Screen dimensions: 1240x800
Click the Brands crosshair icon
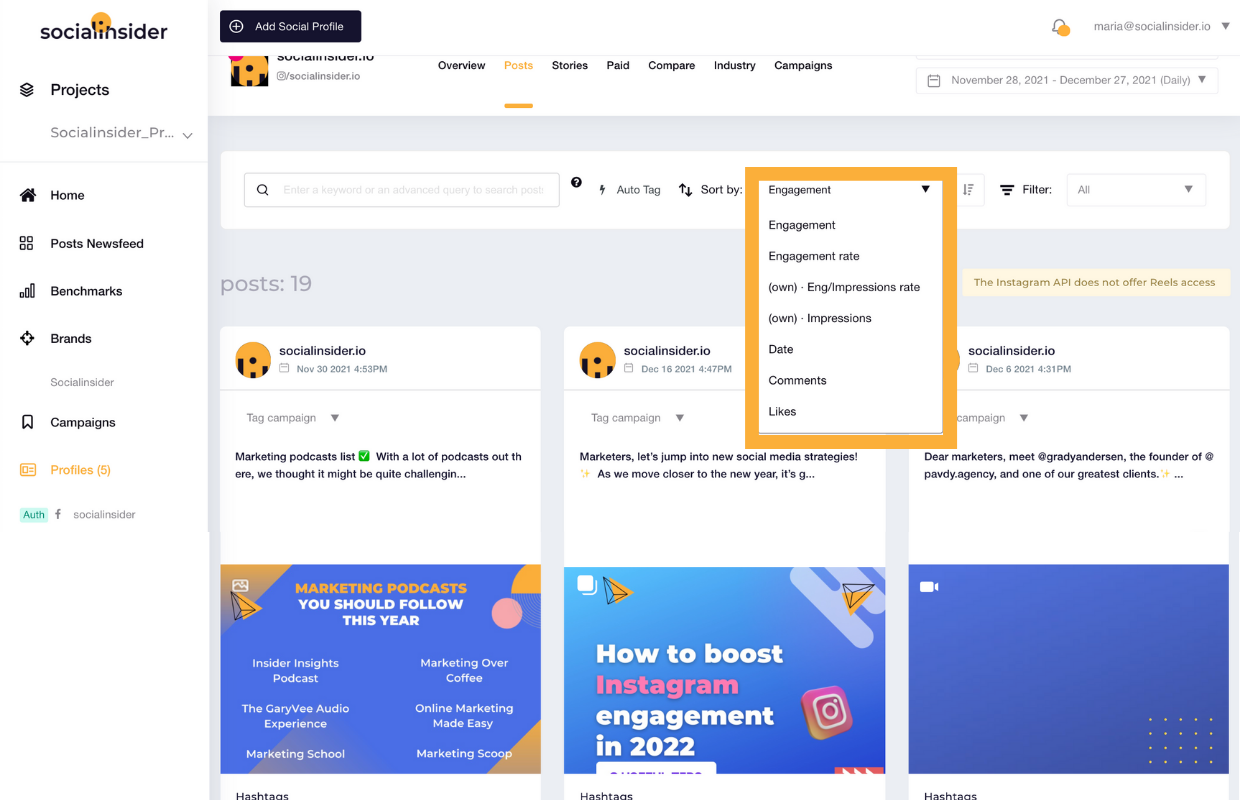tap(27, 339)
